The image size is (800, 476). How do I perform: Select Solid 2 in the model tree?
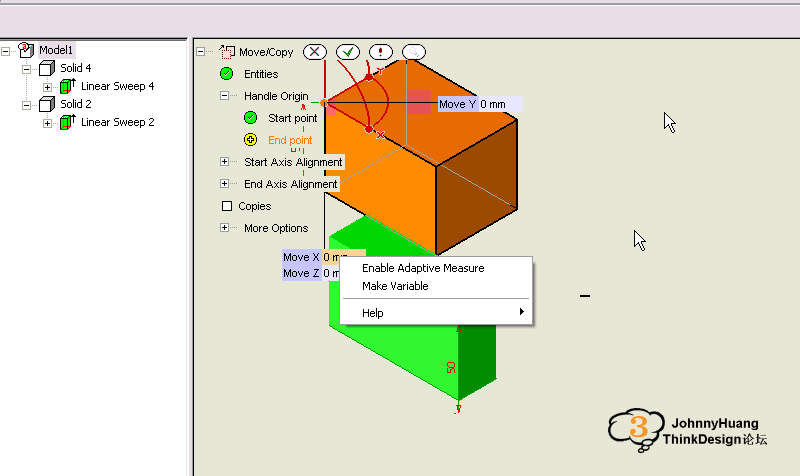76,104
